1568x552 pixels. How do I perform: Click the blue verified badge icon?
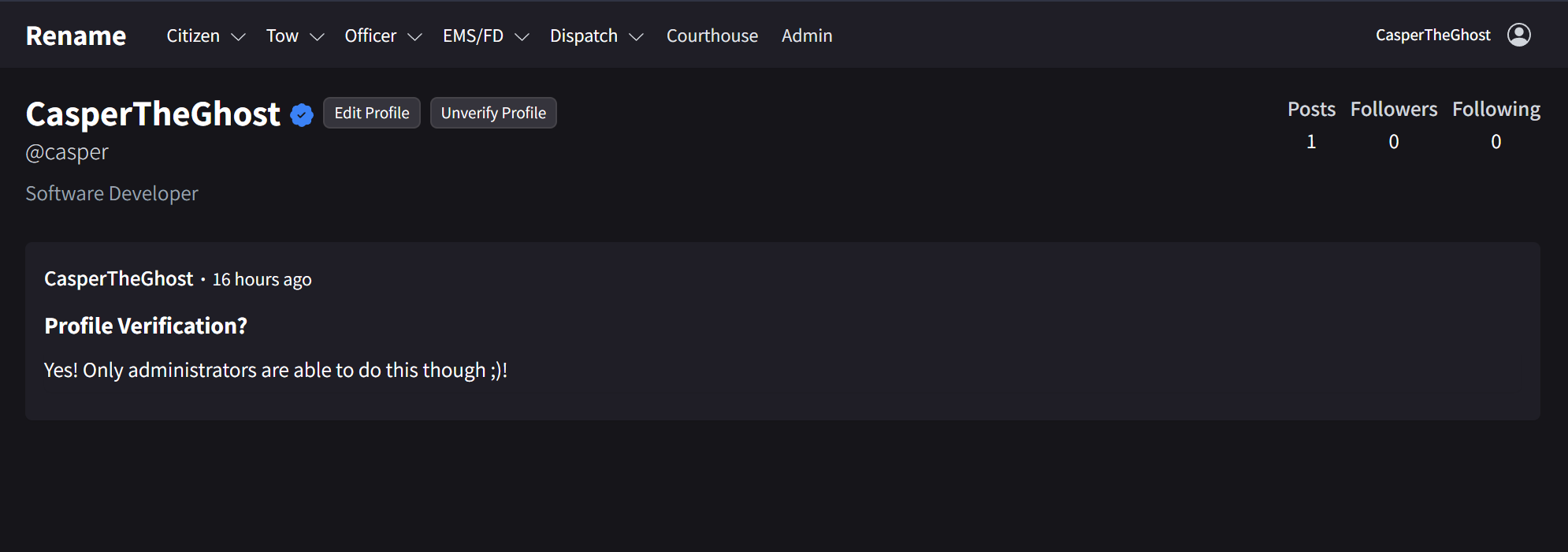(302, 115)
